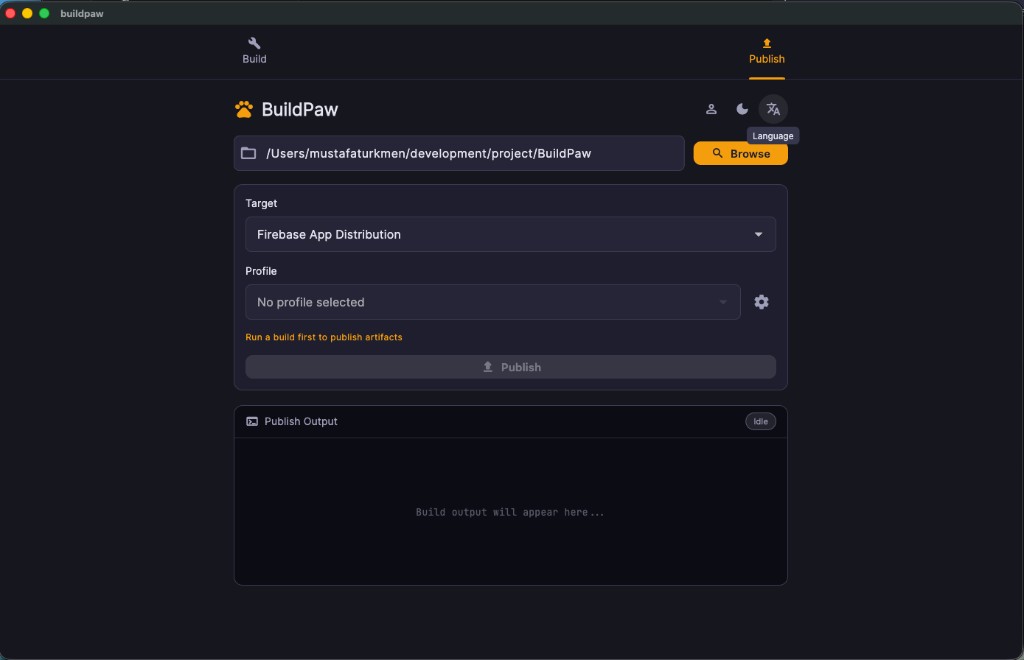Open the Firebase App Distribution dropdown
1024x660 pixels.
[x=500, y=234]
